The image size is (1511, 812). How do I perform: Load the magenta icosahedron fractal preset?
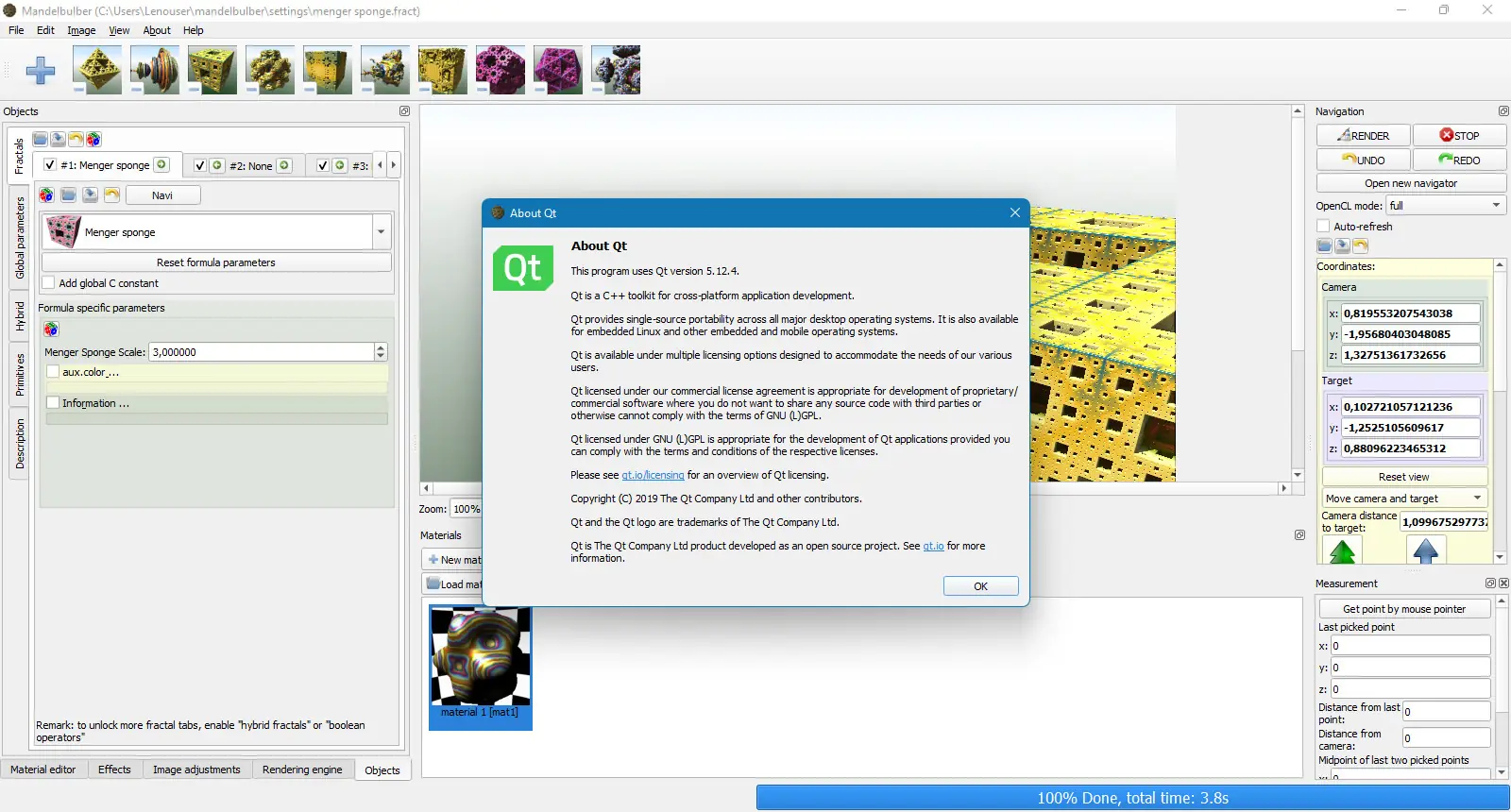pos(558,70)
